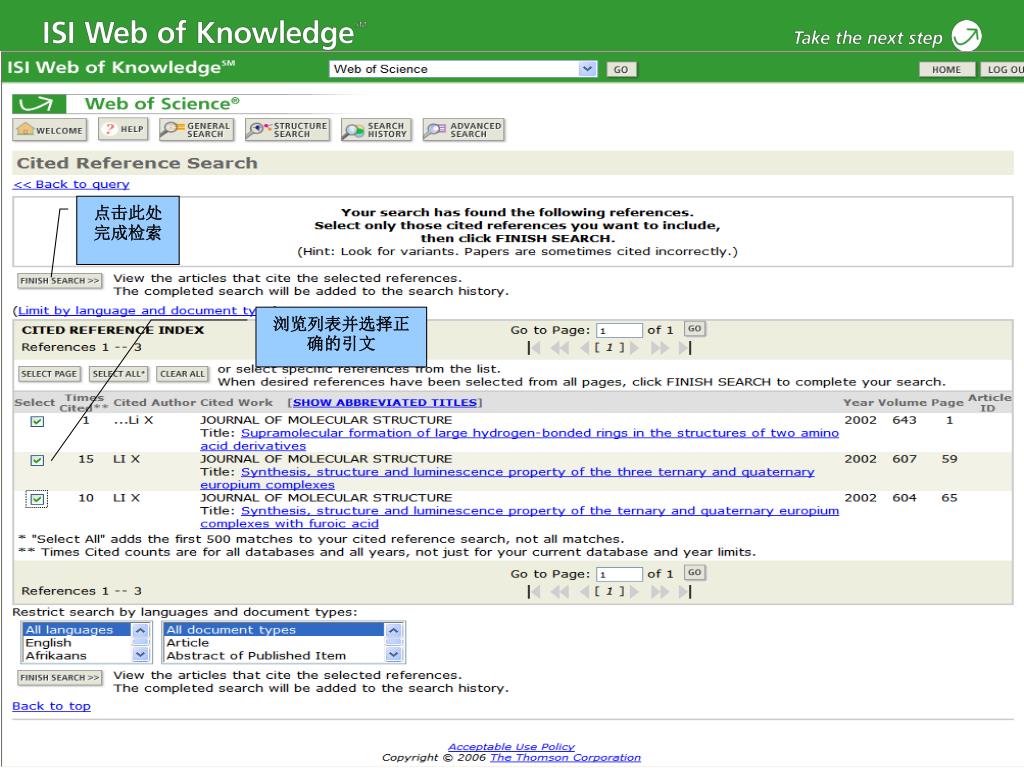Image resolution: width=1024 pixels, height=768 pixels.
Task: Click the SELECT ALL button
Action: tap(118, 374)
